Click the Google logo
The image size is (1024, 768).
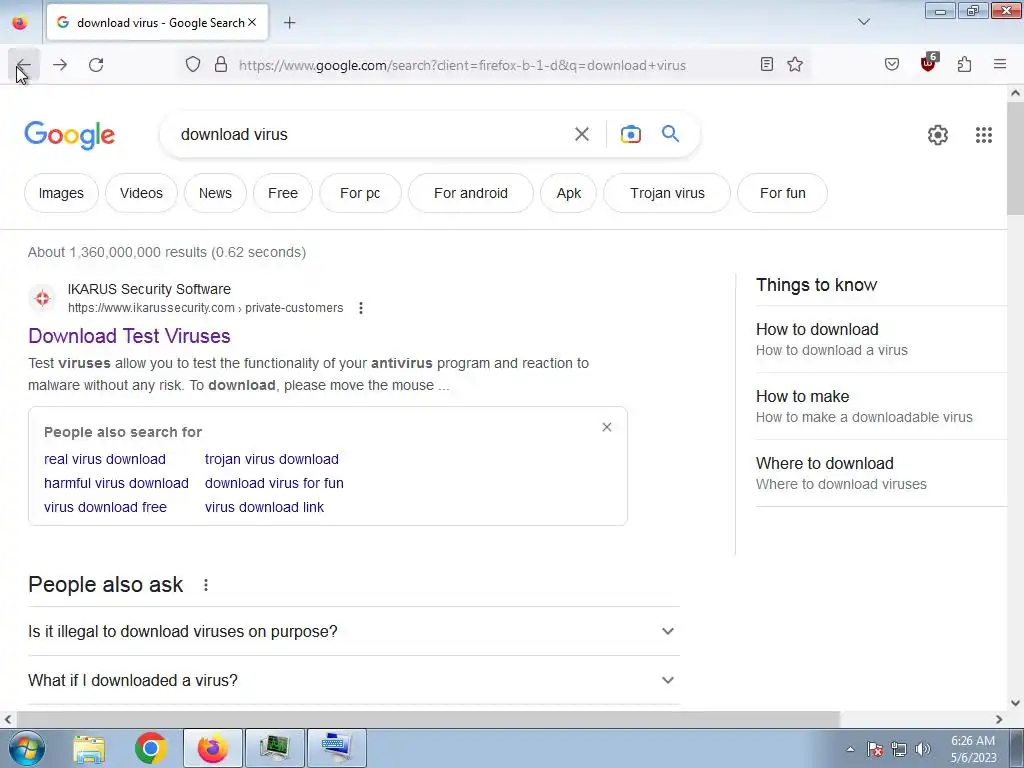coord(69,135)
